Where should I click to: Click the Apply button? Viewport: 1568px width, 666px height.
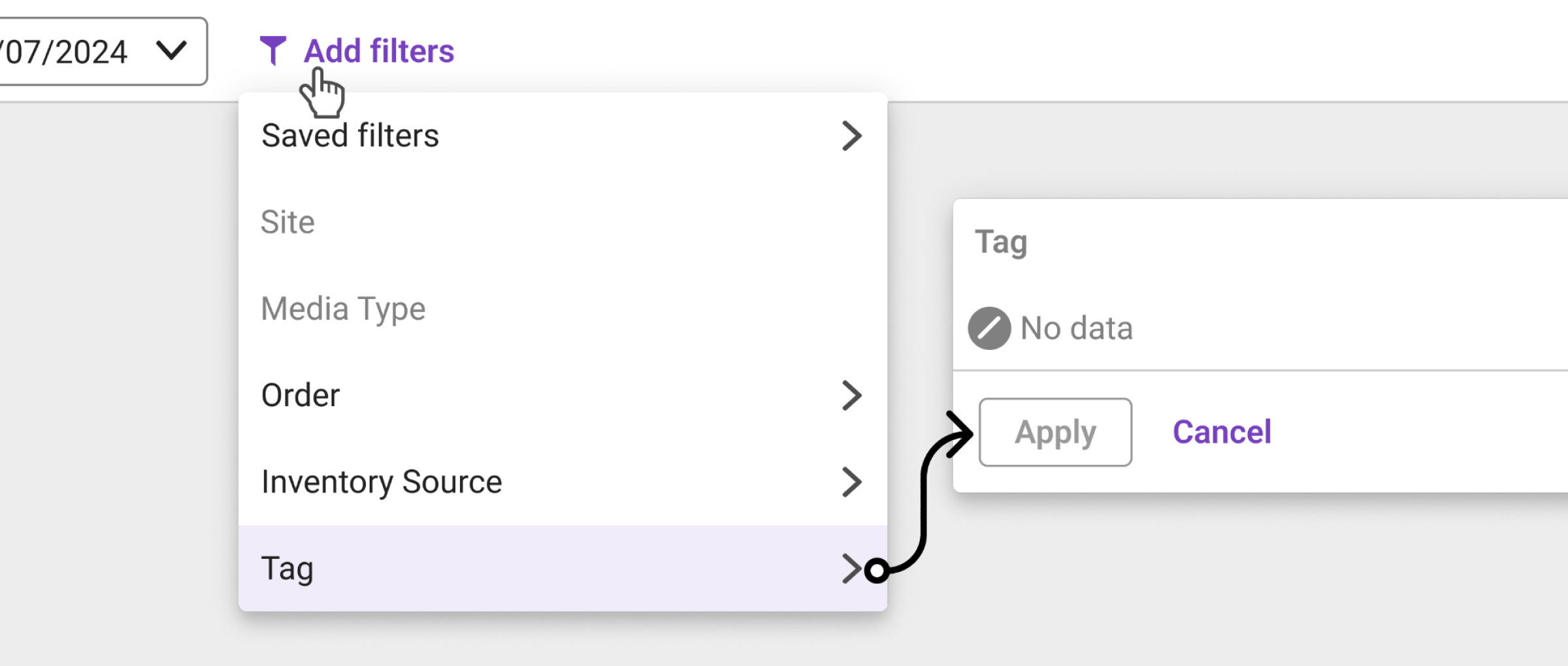pos(1055,432)
